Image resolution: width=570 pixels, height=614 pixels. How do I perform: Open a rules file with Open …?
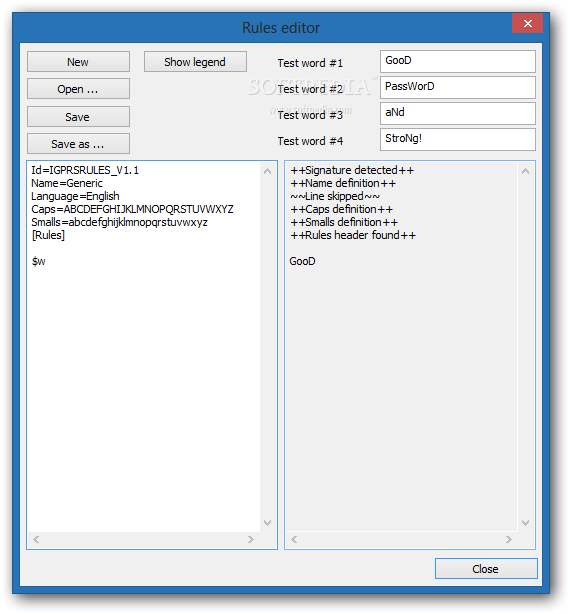click(78, 89)
